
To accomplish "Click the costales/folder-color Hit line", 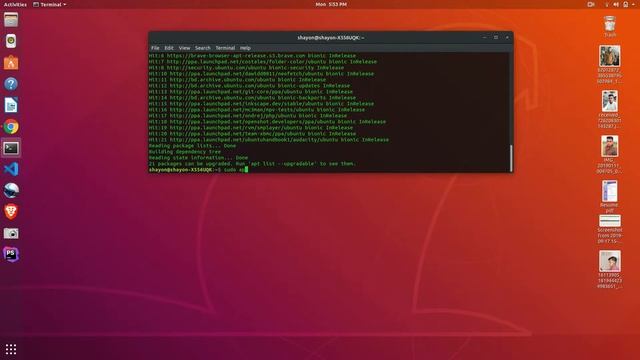I will [263, 62].
